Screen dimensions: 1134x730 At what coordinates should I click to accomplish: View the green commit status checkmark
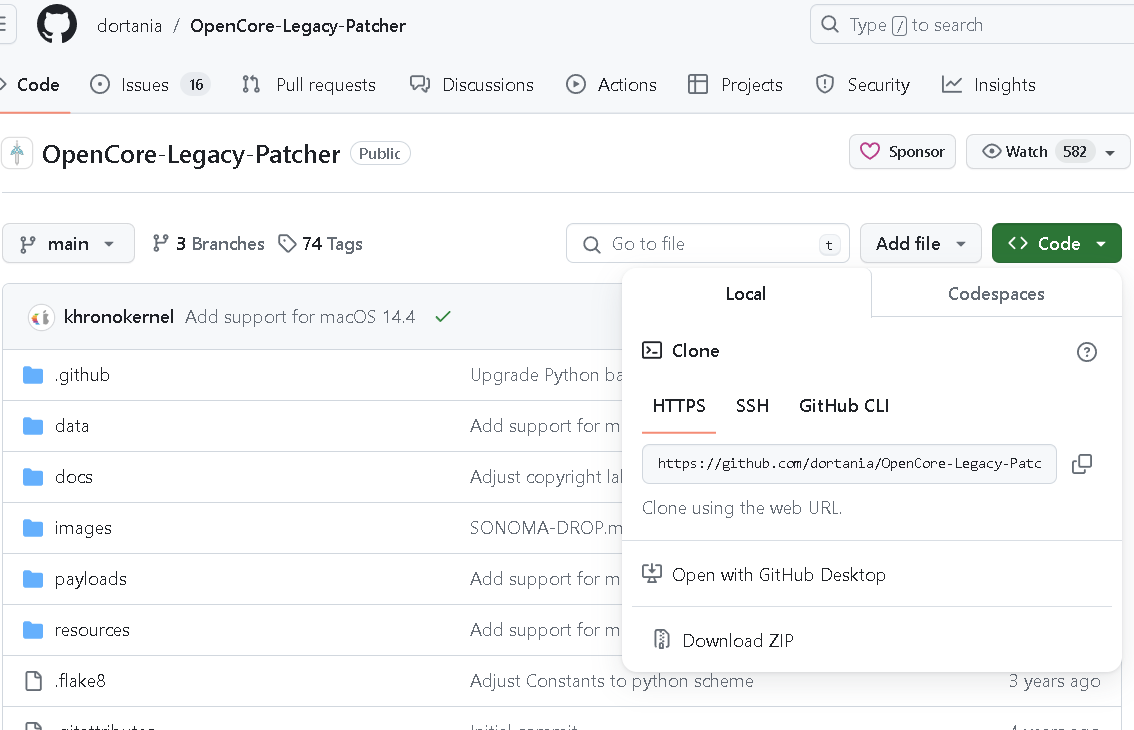click(x=443, y=317)
